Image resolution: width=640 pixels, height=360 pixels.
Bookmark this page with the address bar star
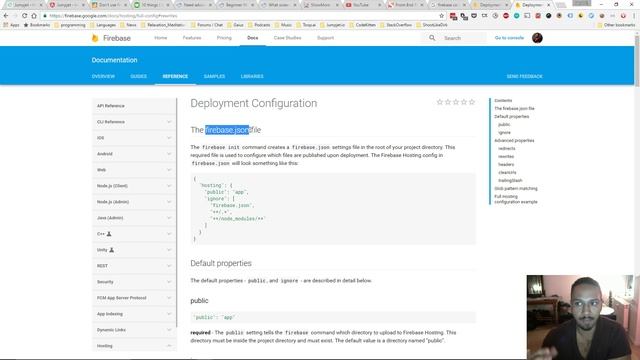(441, 16)
